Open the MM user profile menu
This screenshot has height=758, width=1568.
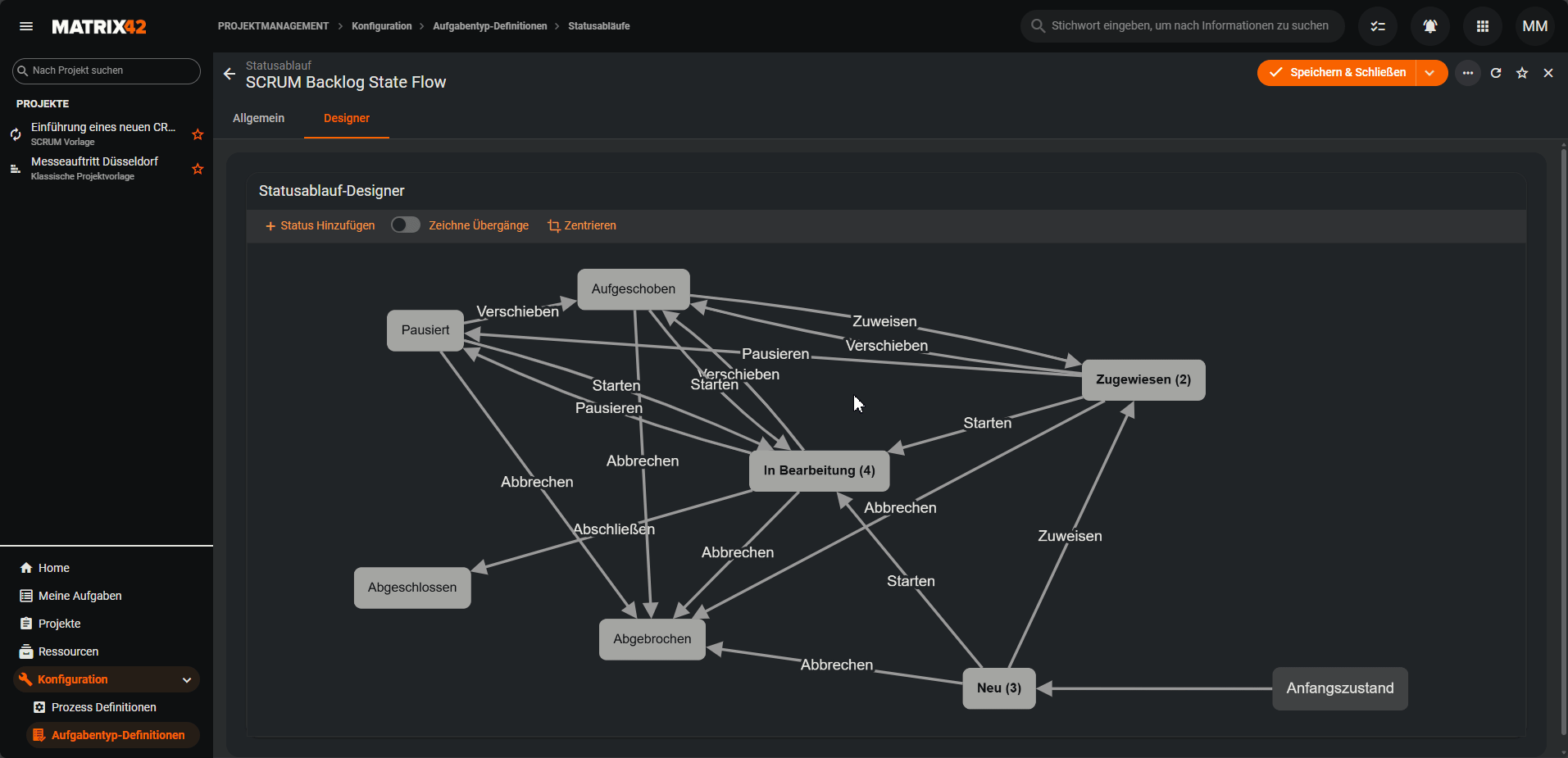click(x=1534, y=26)
